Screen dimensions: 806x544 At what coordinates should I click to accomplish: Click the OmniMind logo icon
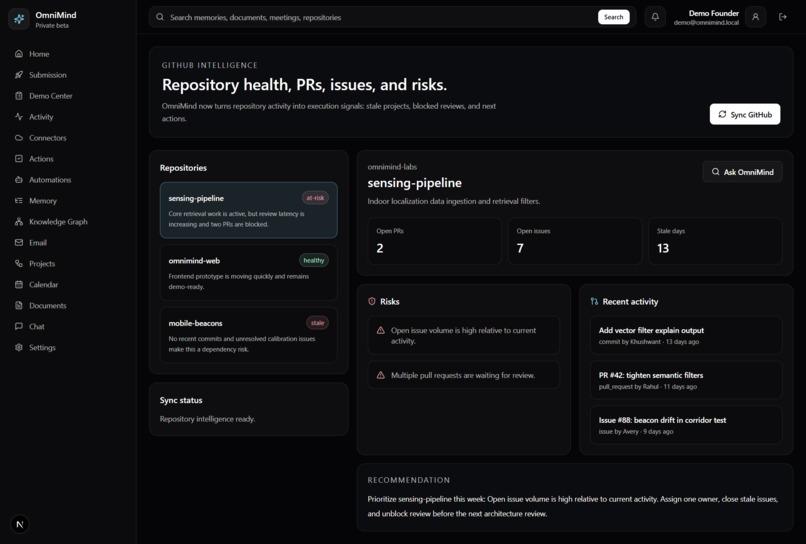[x=19, y=19]
